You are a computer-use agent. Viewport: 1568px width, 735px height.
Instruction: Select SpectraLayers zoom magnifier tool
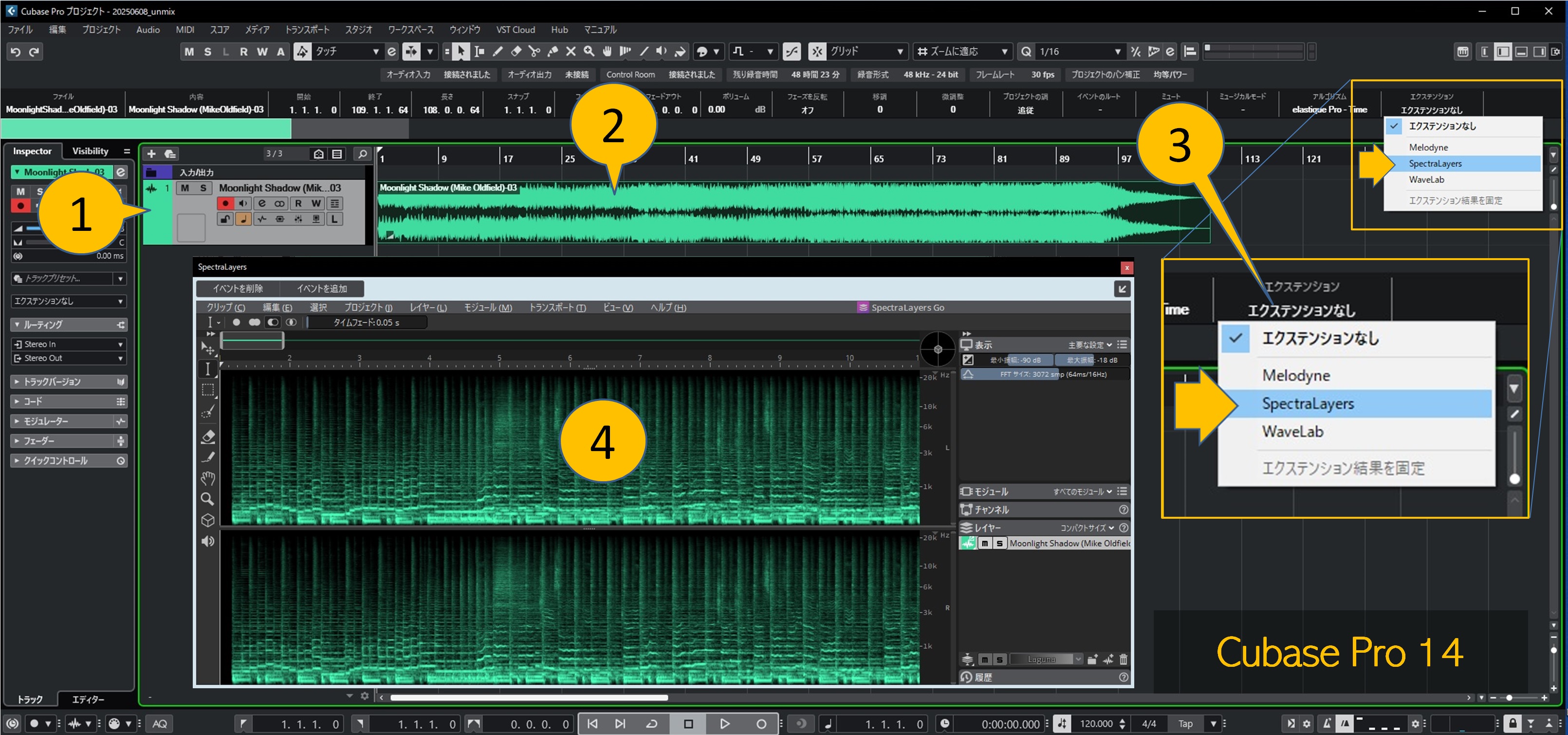tap(207, 499)
